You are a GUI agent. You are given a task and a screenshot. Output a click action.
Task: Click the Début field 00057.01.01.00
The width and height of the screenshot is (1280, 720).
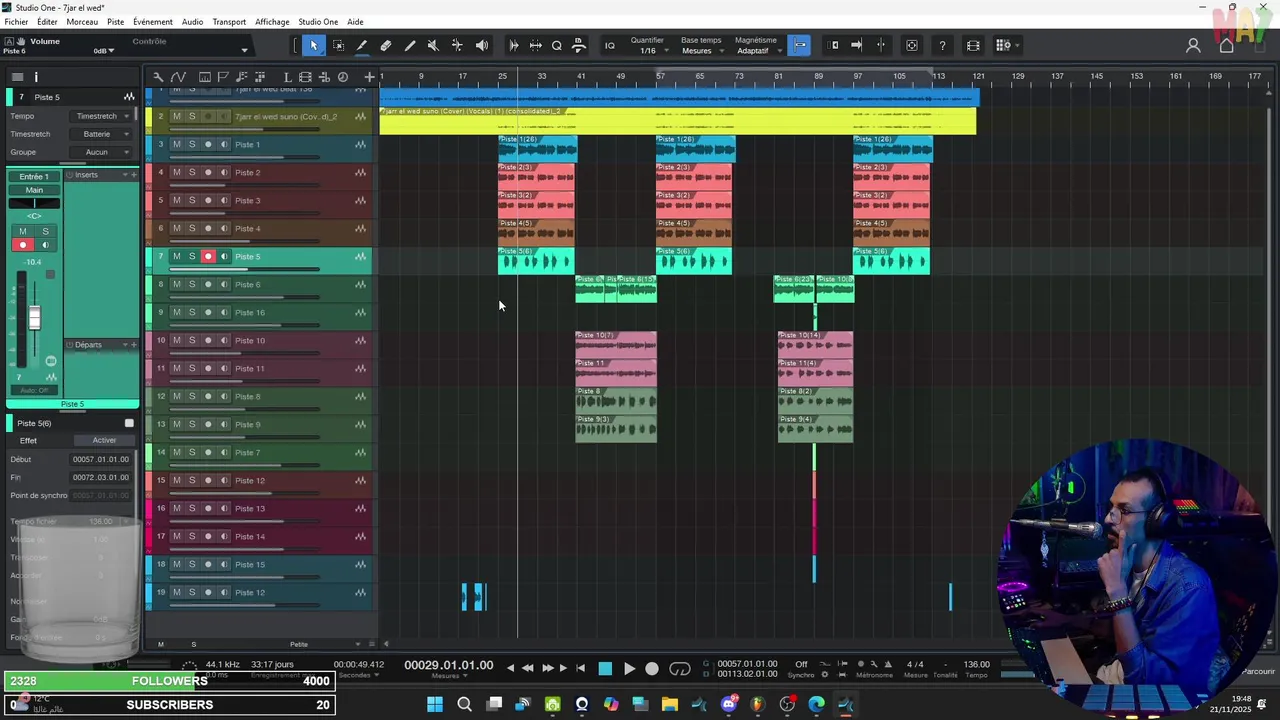click(100, 459)
